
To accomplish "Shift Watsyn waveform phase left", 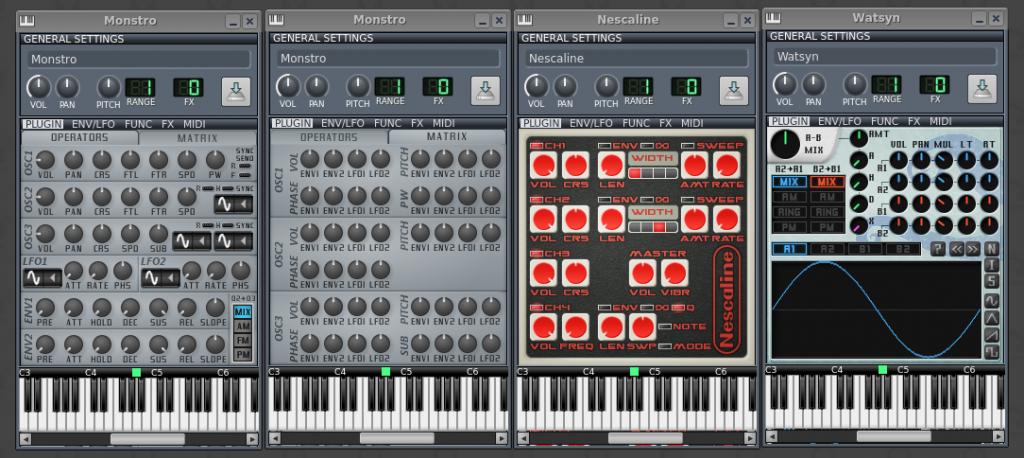I will [x=956, y=249].
